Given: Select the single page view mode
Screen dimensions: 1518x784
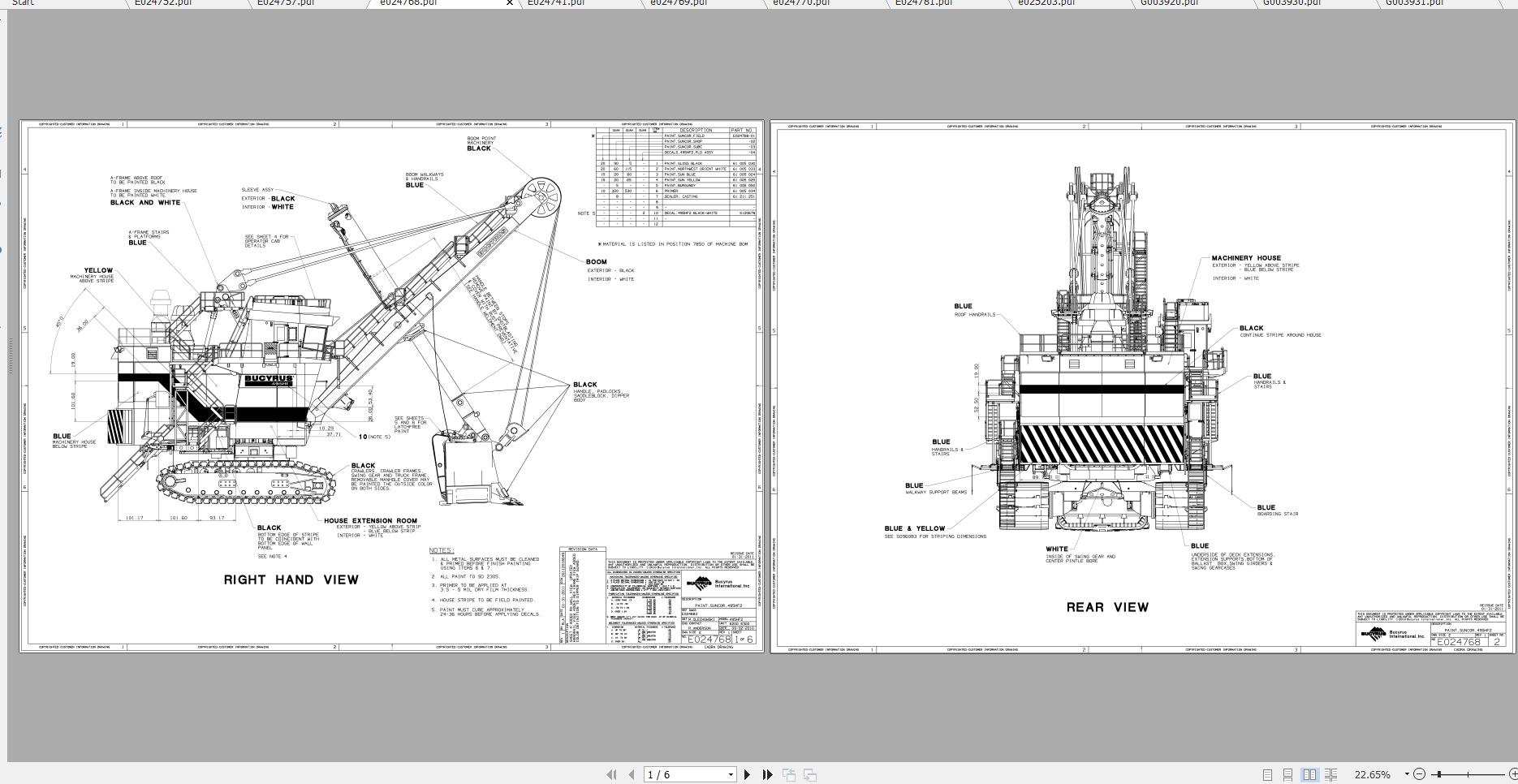Looking at the screenshot, I should coord(1267,773).
